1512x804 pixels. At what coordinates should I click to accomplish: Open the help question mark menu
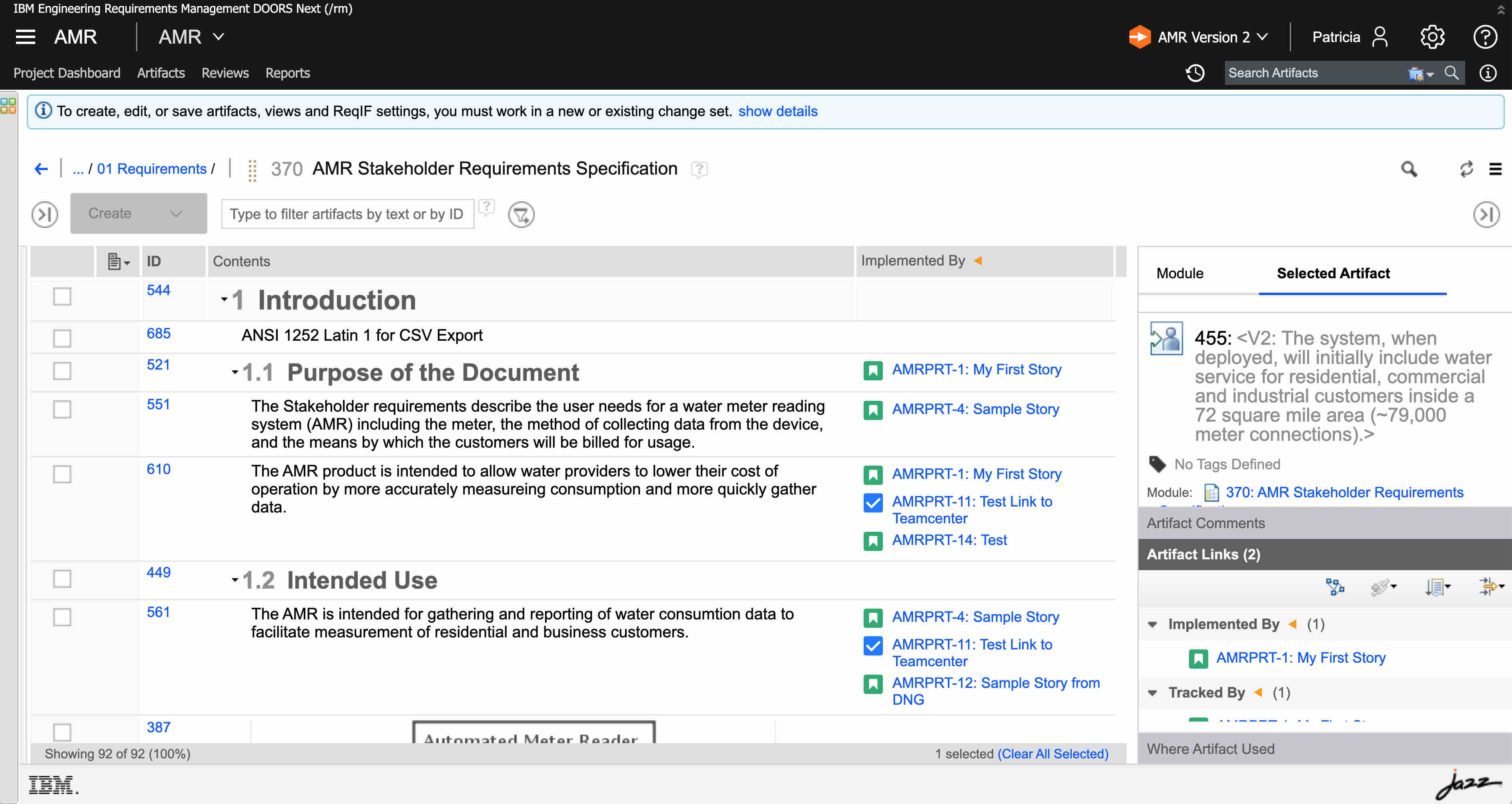pyautogui.click(x=1484, y=37)
